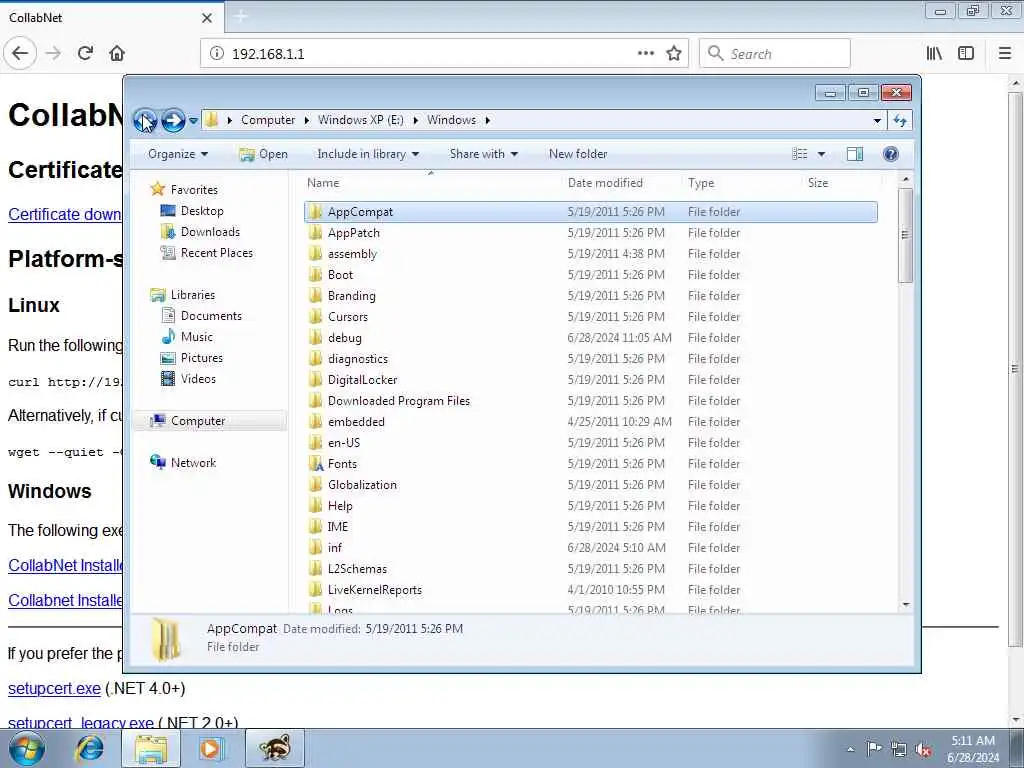Viewport: 1024px width, 768px height.
Task: Select the Boot folder icon
Action: [315, 274]
